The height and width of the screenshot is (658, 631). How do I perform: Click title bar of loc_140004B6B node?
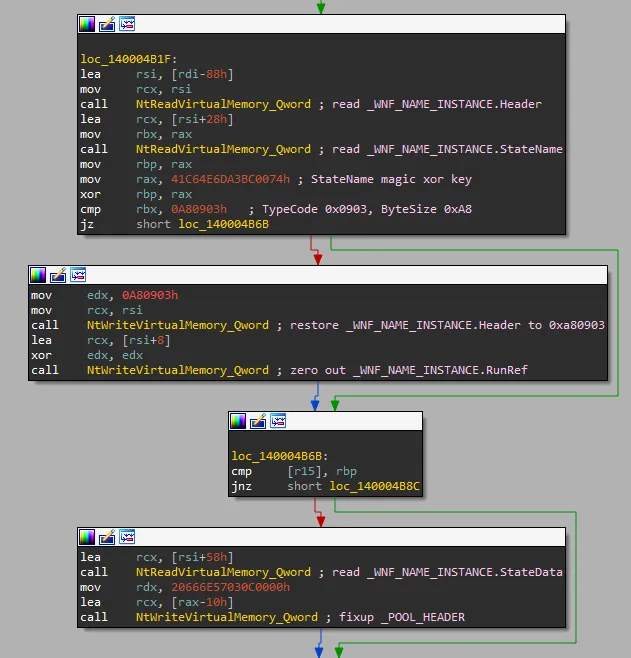tap(326, 421)
